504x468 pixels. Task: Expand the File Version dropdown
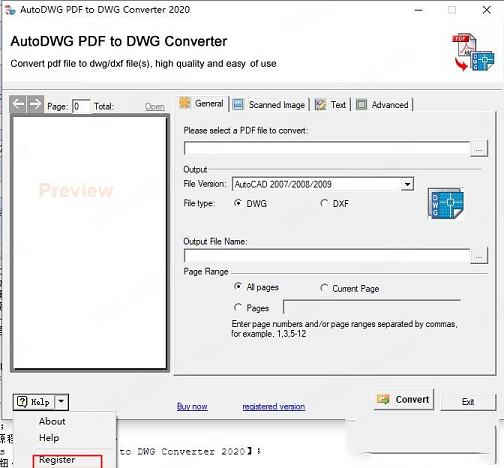pyautogui.click(x=407, y=184)
